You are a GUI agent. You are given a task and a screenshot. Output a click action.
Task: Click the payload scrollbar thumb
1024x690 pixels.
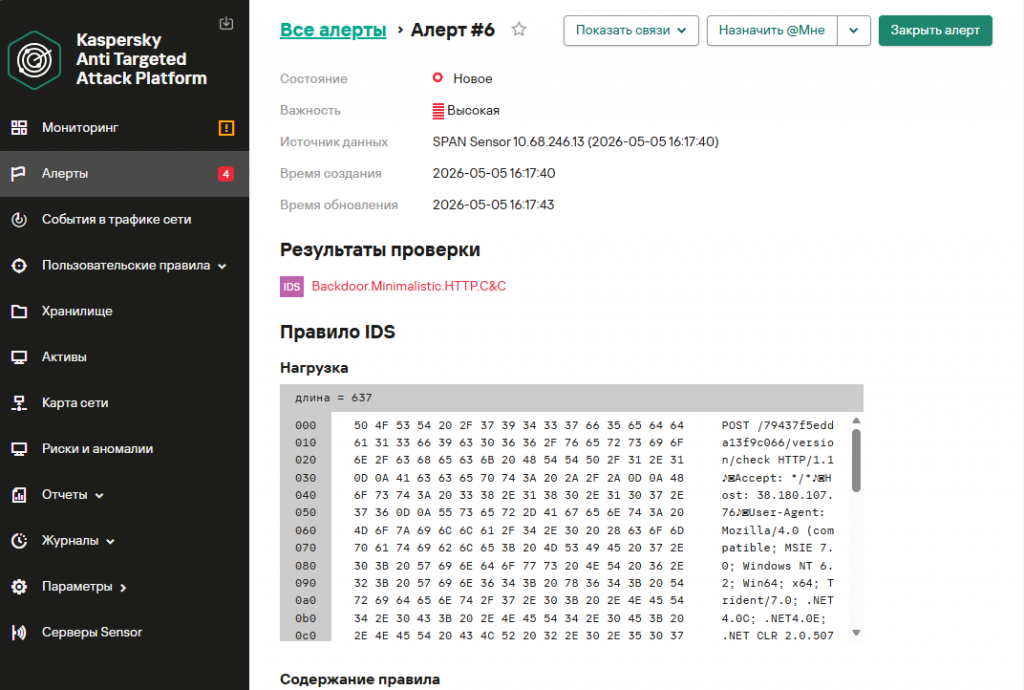click(856, 460)
